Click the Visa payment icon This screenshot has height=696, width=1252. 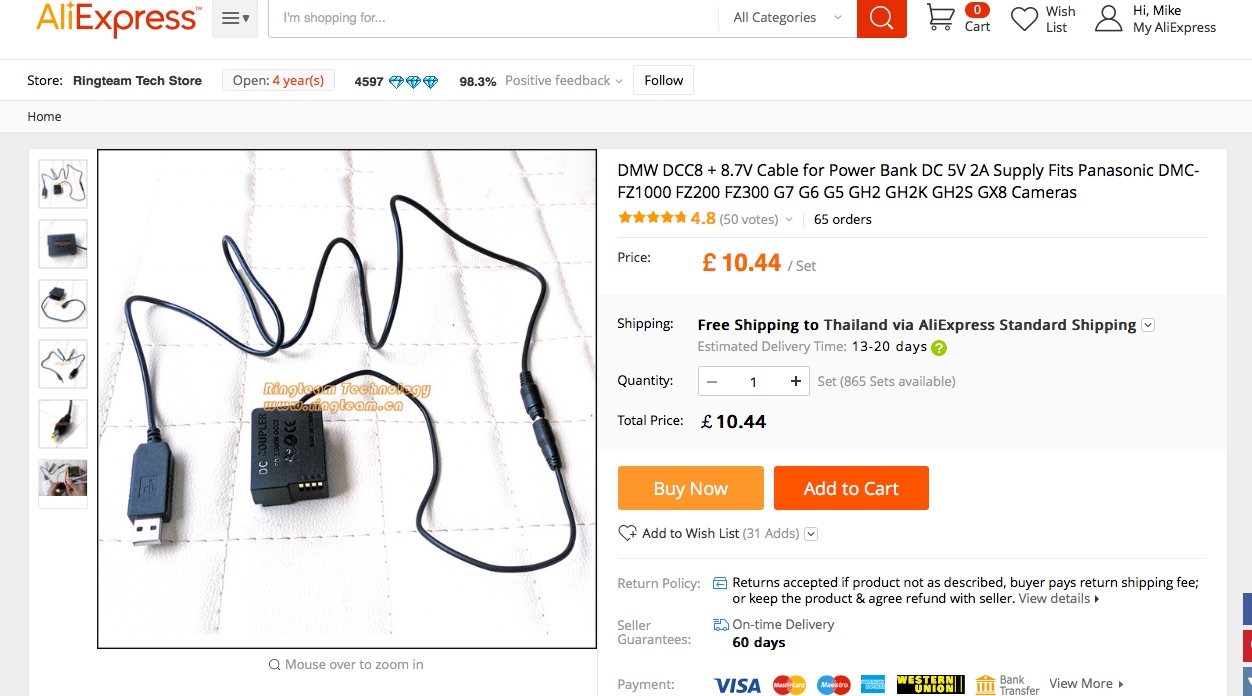(x=737, y=685)
